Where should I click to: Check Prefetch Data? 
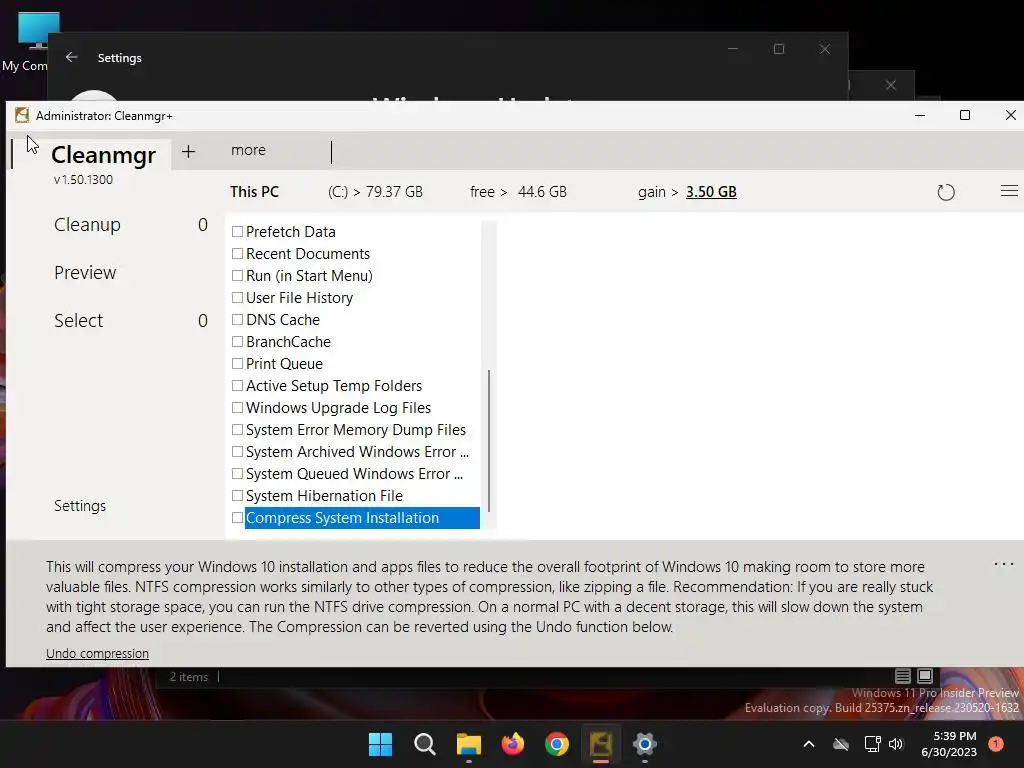tap(237, 232)
